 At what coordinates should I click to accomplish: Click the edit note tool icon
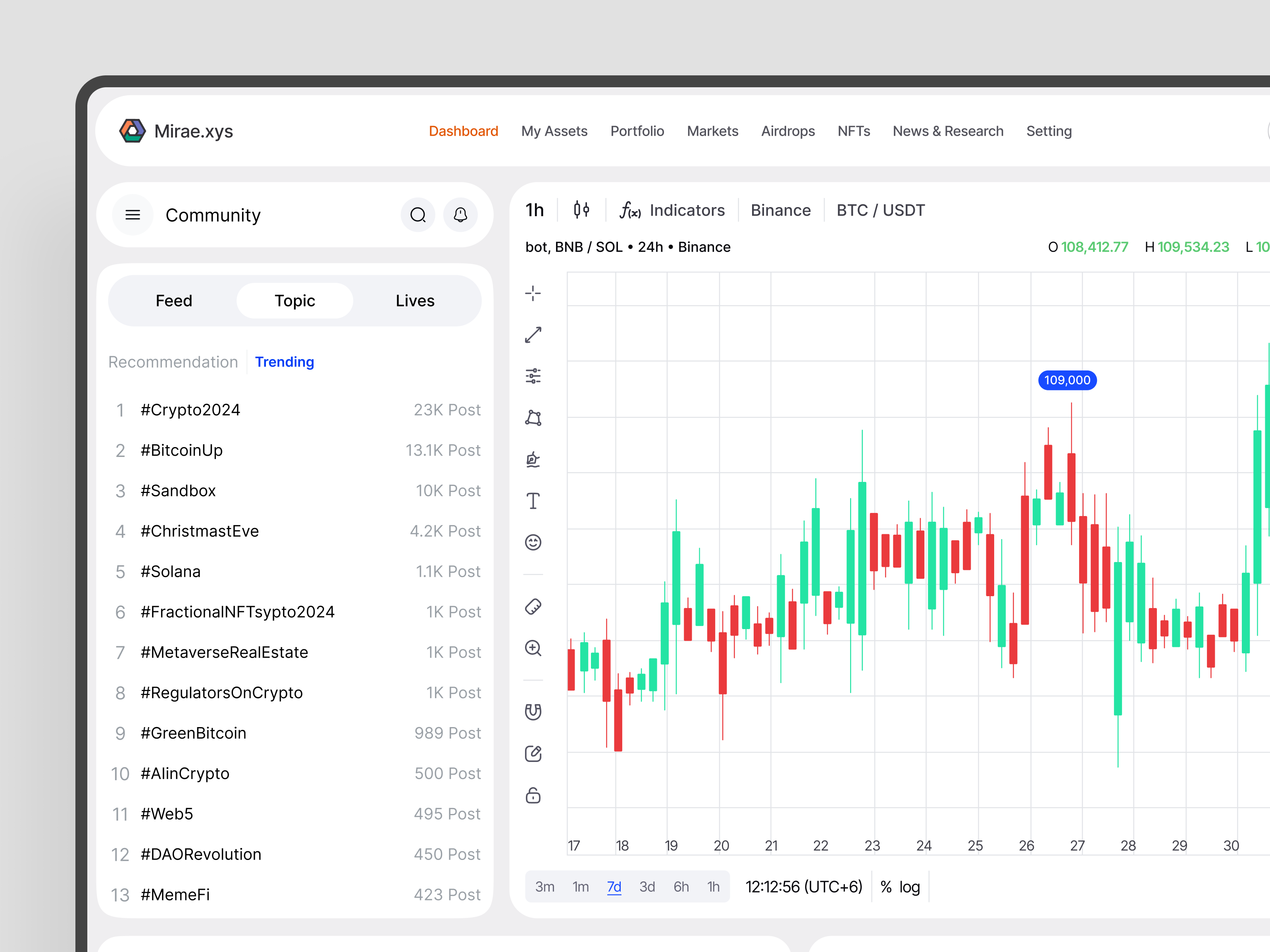(533, 753)
